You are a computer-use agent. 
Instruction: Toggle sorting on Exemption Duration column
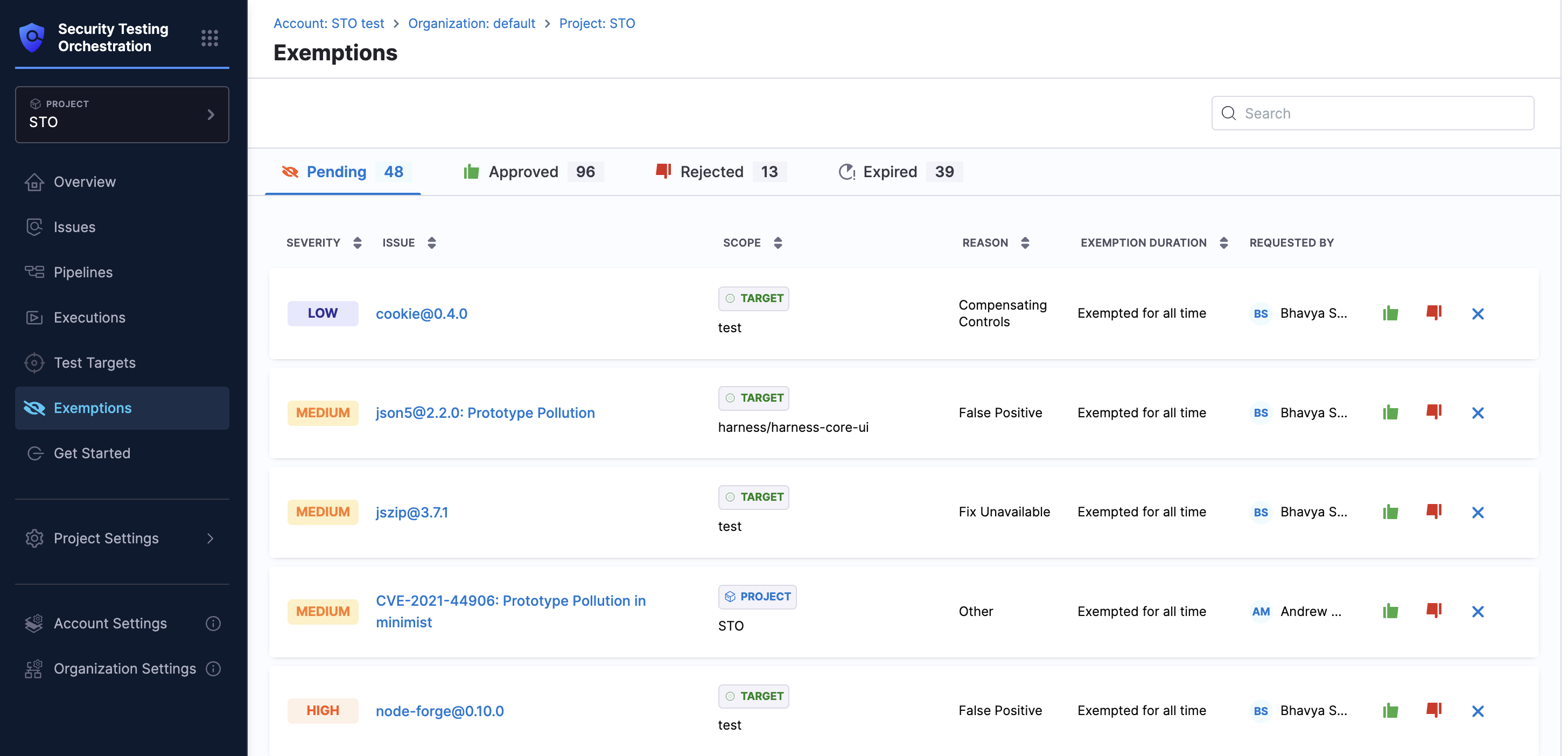pyautogui.click(x=1223, y=243)
